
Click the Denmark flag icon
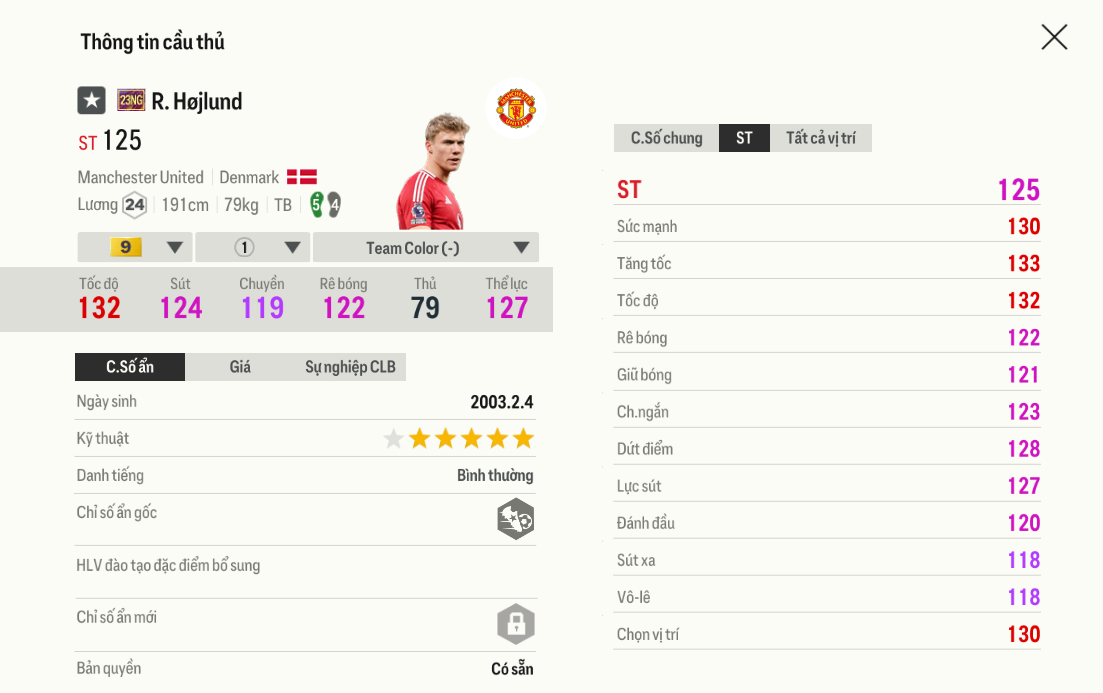(x=302, y=177)
